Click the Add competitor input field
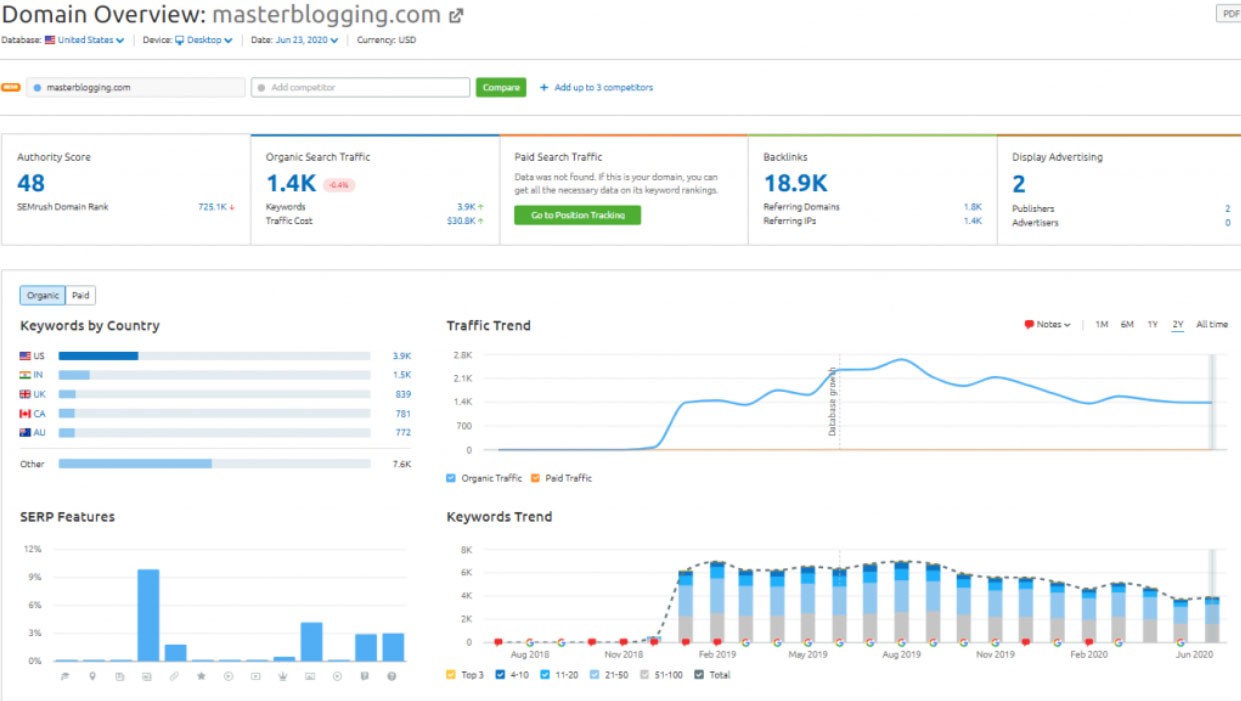Image resolution: width=1241 pixels, height=701 pixels. (360, 88)
